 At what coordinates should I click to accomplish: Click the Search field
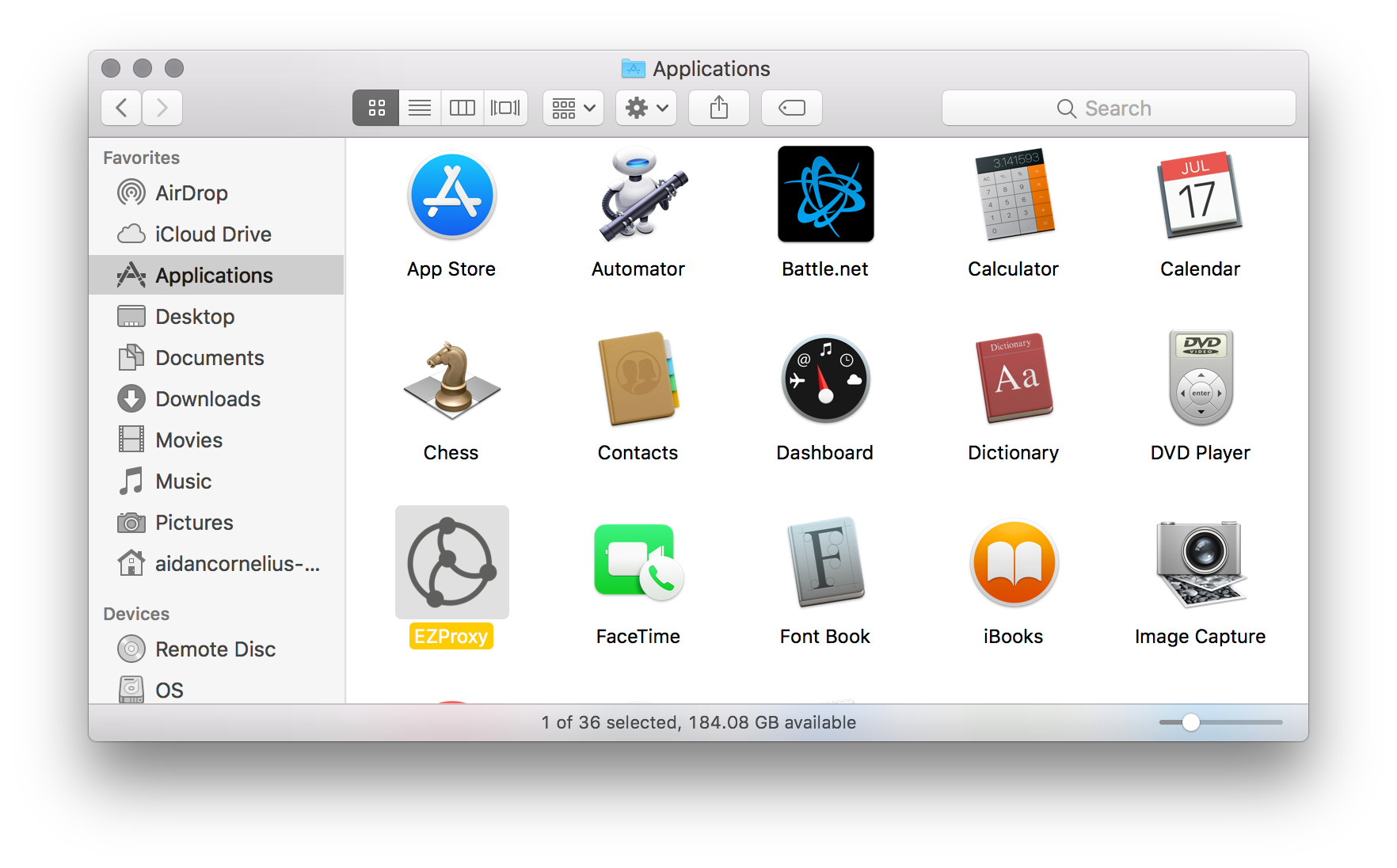[x=1118, y=108]
